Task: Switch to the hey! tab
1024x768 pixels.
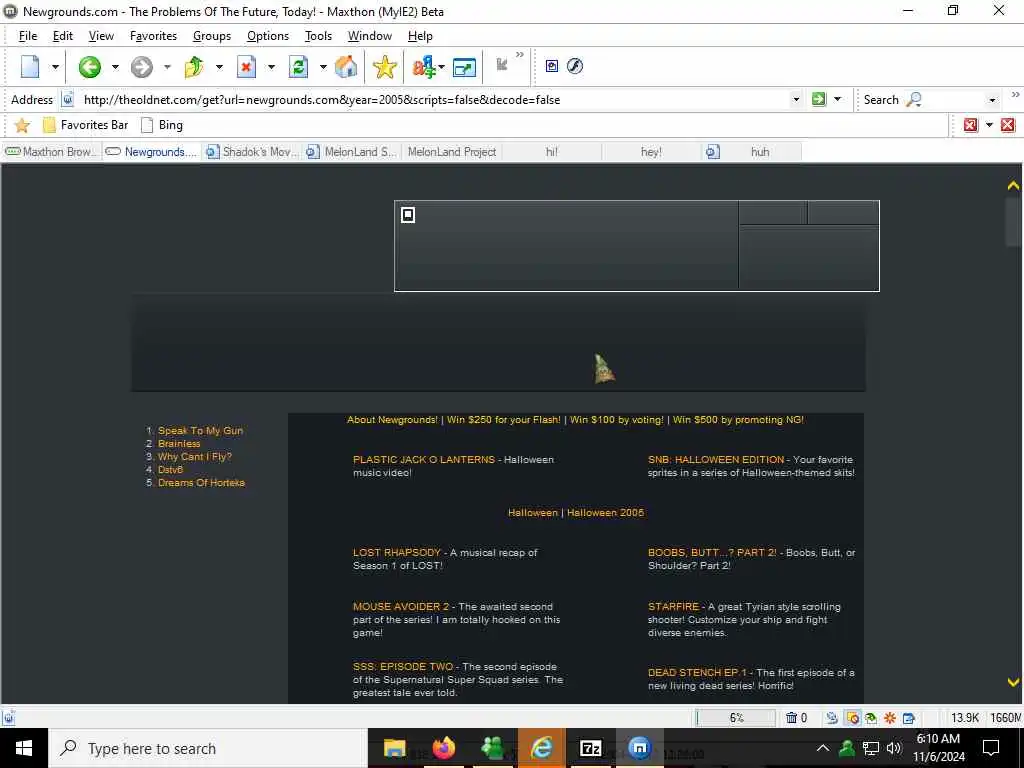Action: pos(651,152)
